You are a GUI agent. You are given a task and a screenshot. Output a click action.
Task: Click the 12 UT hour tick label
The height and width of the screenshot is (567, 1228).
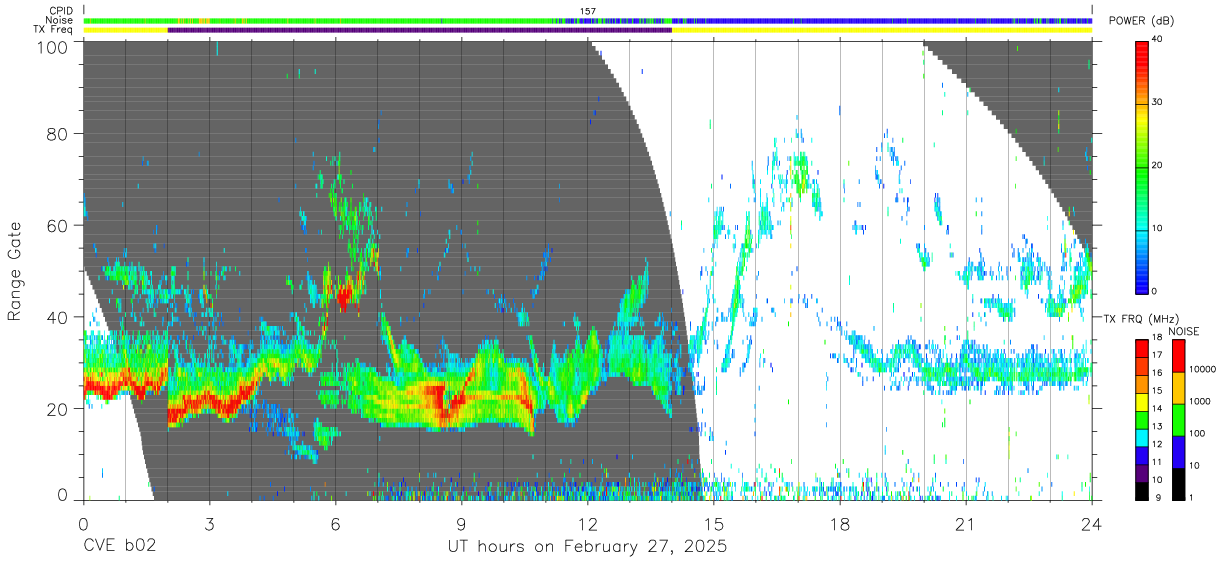click(x=588, y=523)
